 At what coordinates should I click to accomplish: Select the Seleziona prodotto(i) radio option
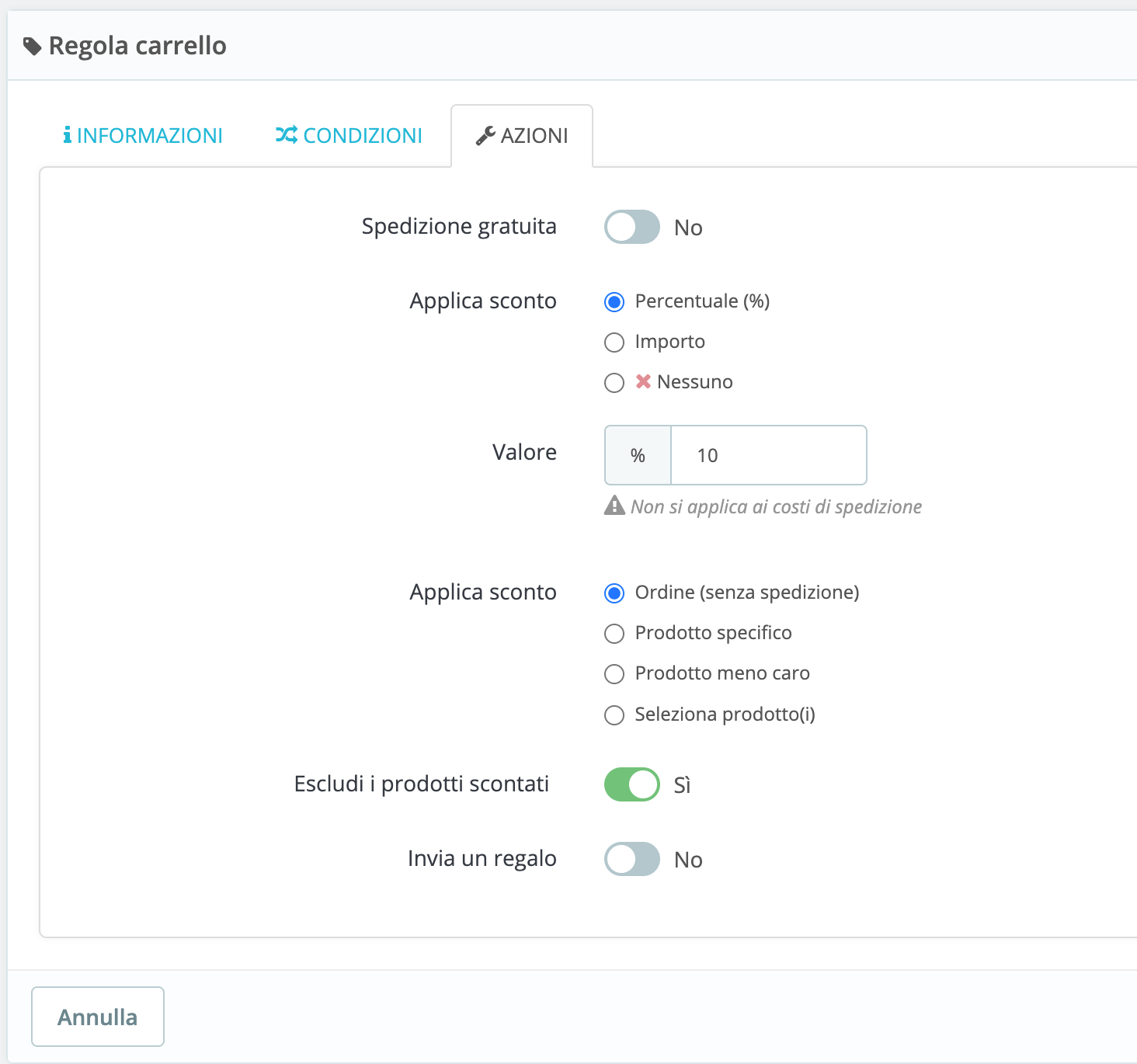tap(614, 715)
